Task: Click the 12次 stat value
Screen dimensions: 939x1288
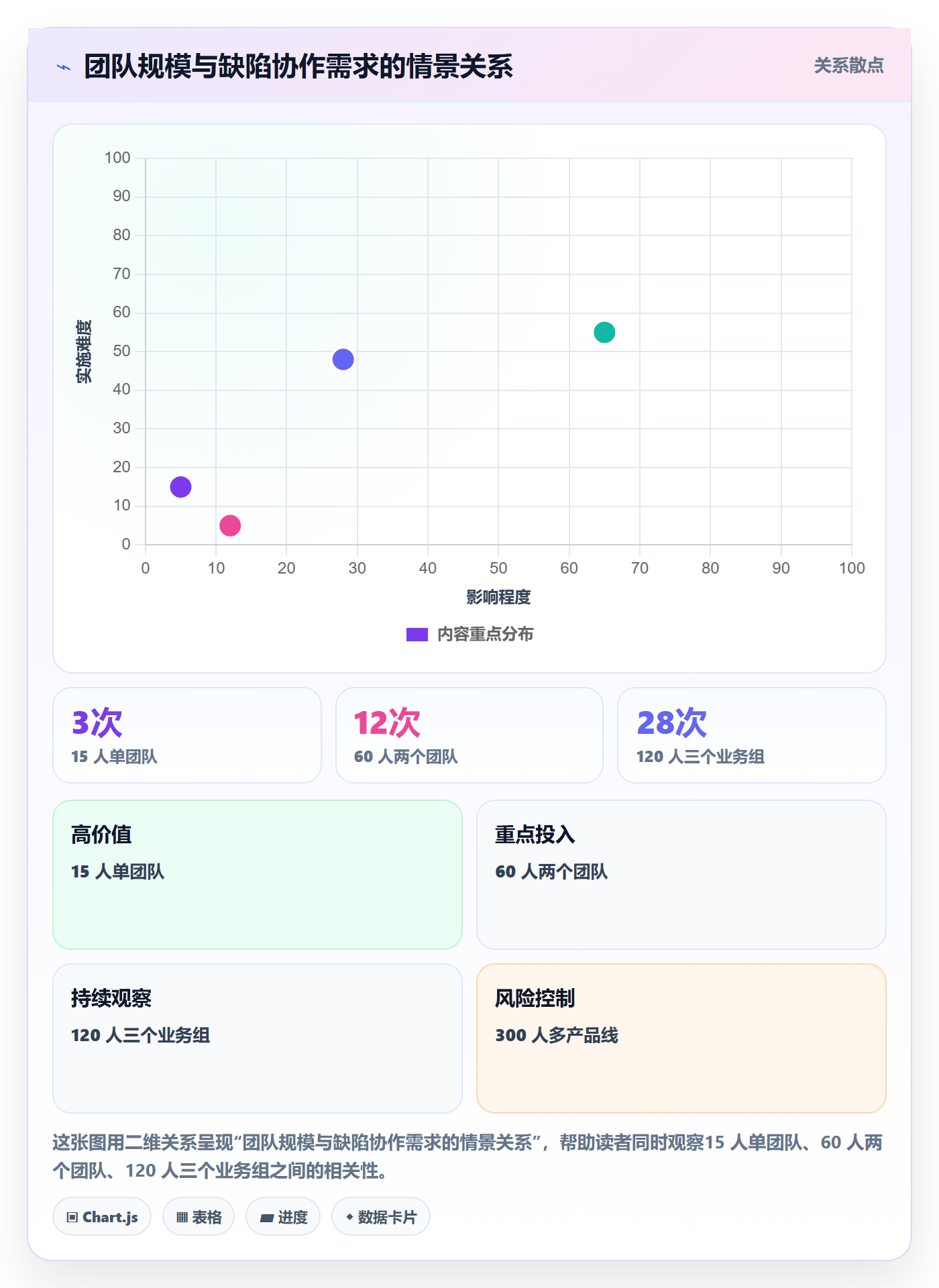Action: point(387,722)
